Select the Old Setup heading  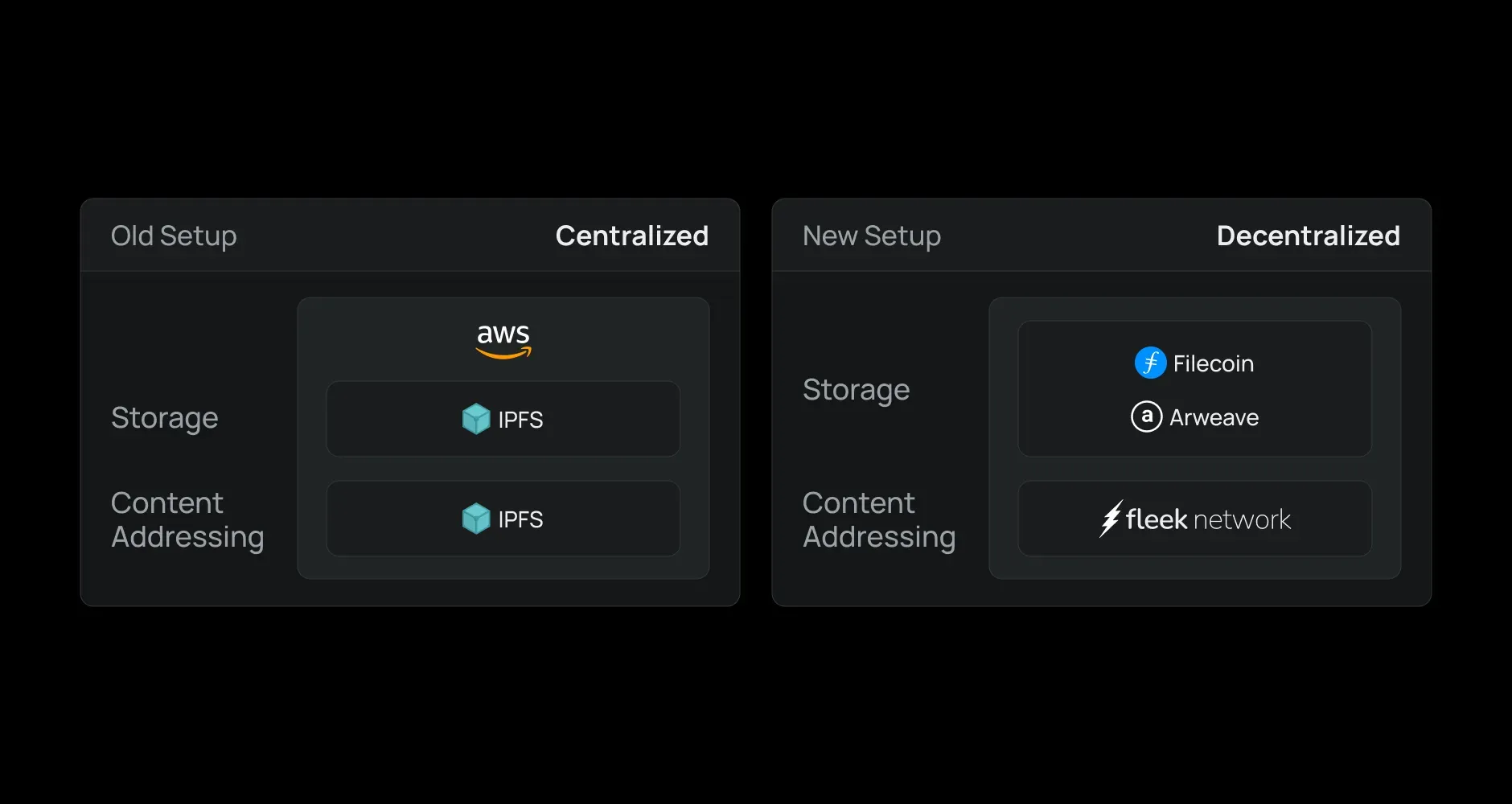click(174, 236)
